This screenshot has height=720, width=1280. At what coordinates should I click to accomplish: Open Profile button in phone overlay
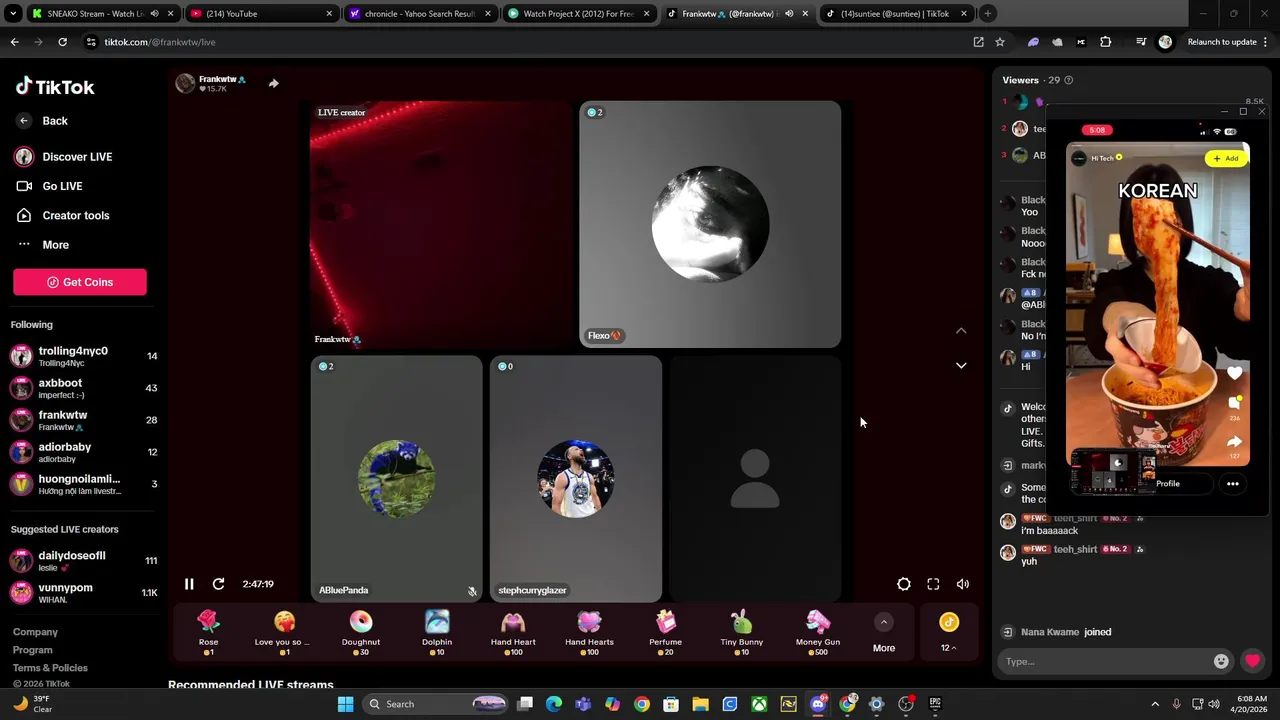click(1167, 484)
